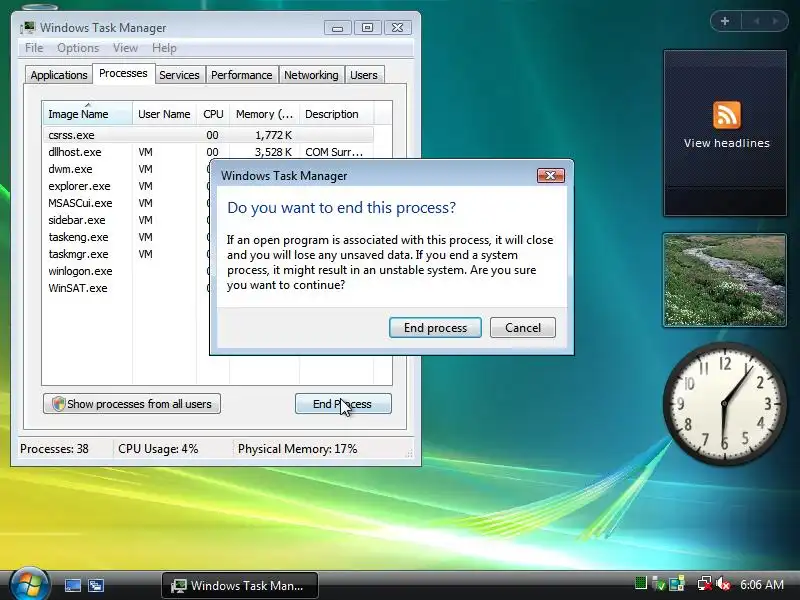Open the Help menu

164,48
